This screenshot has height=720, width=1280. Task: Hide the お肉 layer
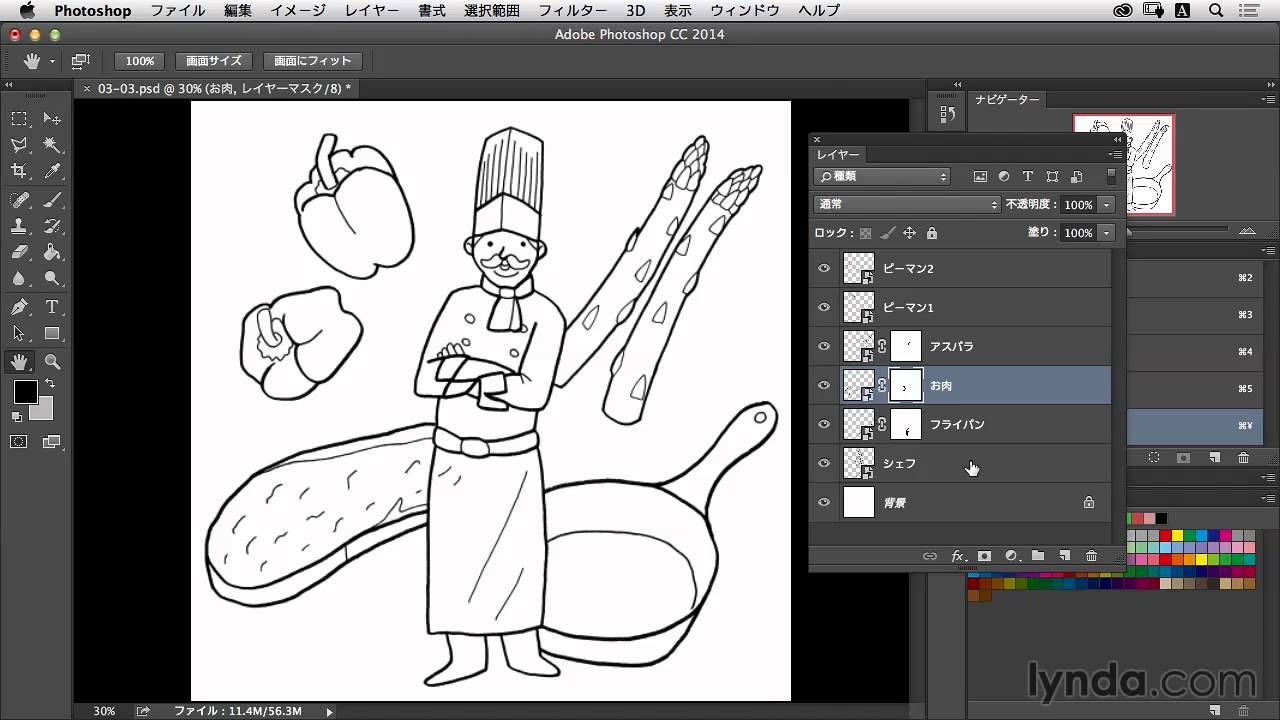(824, 385)
